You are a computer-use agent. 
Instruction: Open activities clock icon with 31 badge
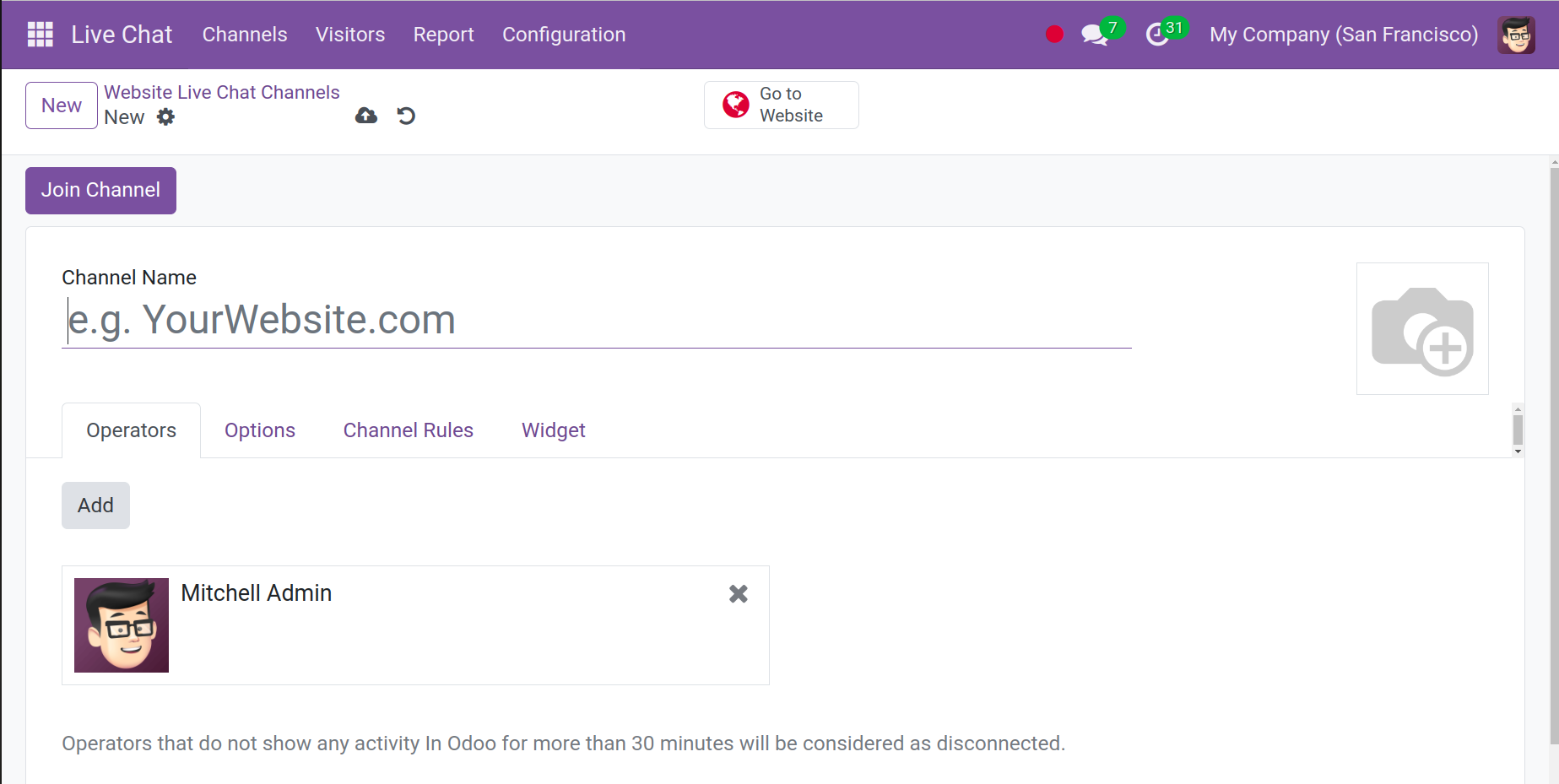[1167, 33]
